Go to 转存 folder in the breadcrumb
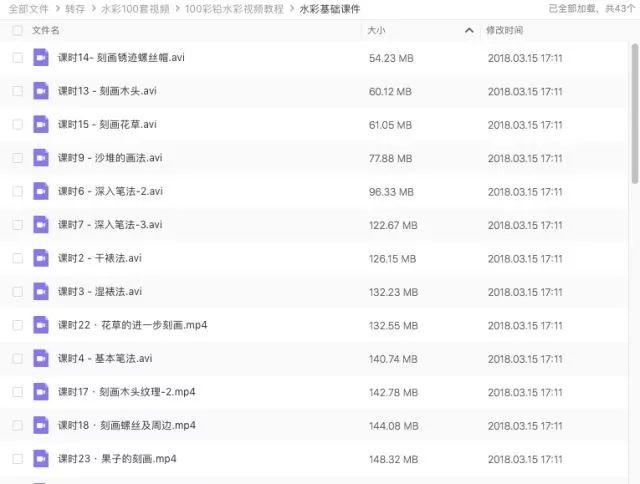Image resolution: width=640 pixels, height=484 pixels. 75,9
